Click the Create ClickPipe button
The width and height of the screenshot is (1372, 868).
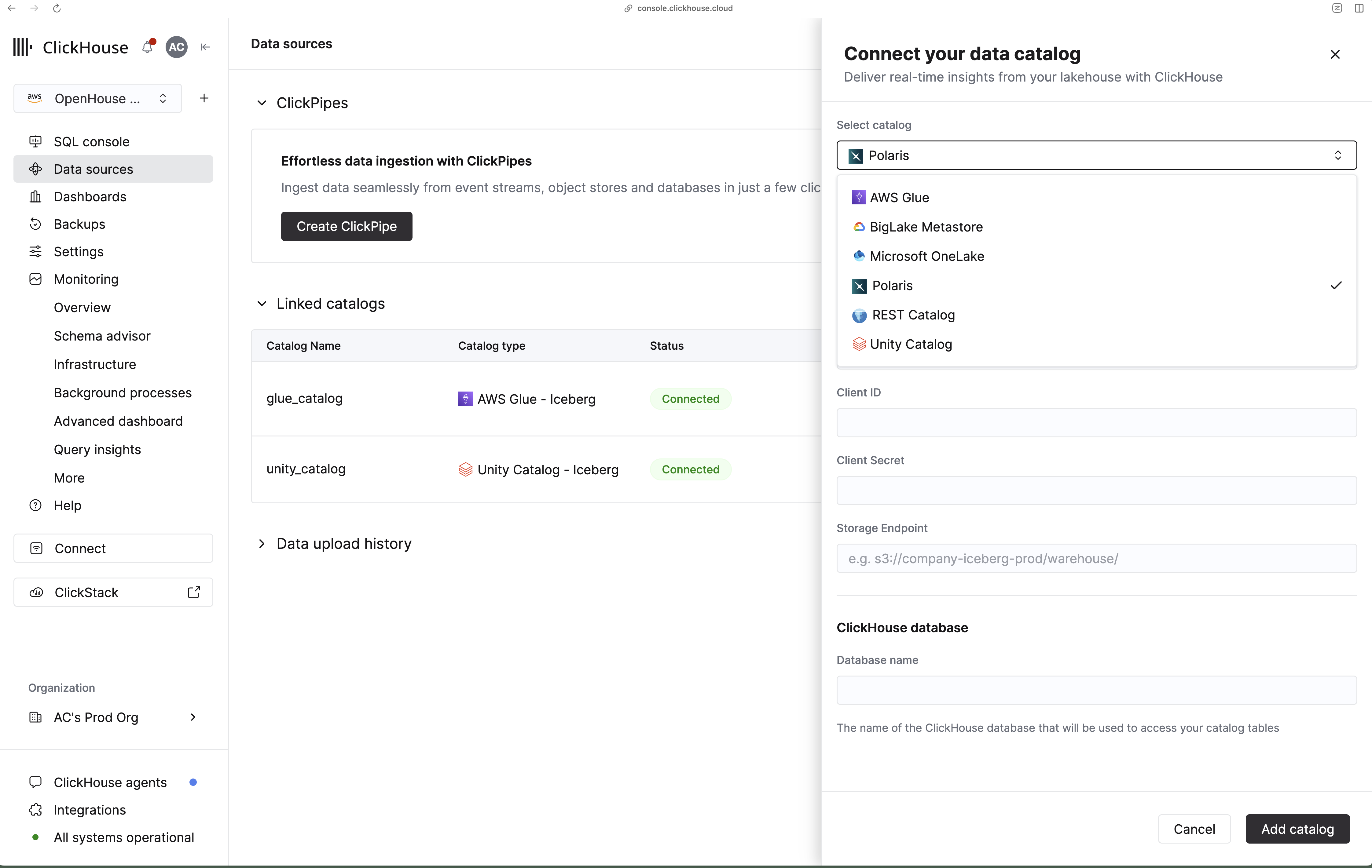(x=347, y=226)
